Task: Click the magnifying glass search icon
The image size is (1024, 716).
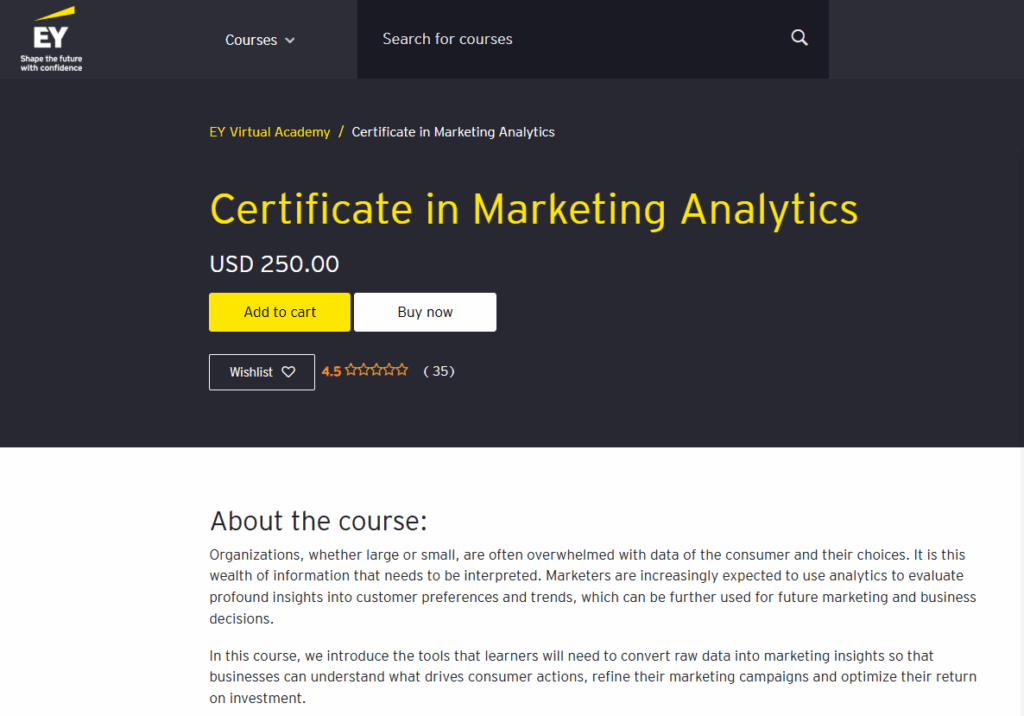Action: tap(799, 38)
